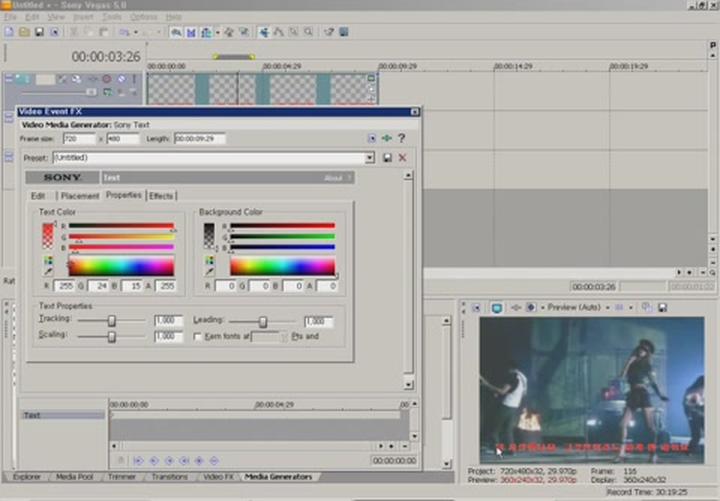Click the What's This help toolbar icon
This screenshot has height=501, width=720.
click(329, 32)
